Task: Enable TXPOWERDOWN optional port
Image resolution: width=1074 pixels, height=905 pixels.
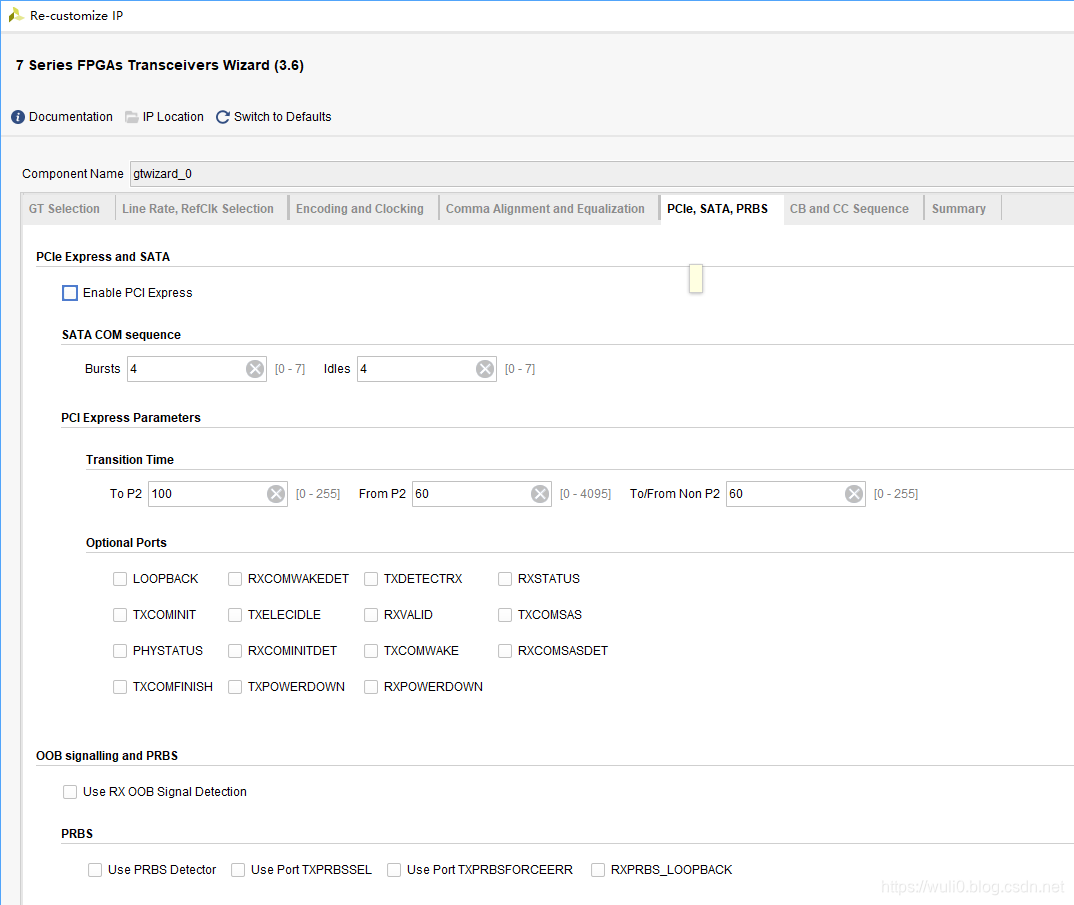Action: pyautogui.click(x=235, y=687)
